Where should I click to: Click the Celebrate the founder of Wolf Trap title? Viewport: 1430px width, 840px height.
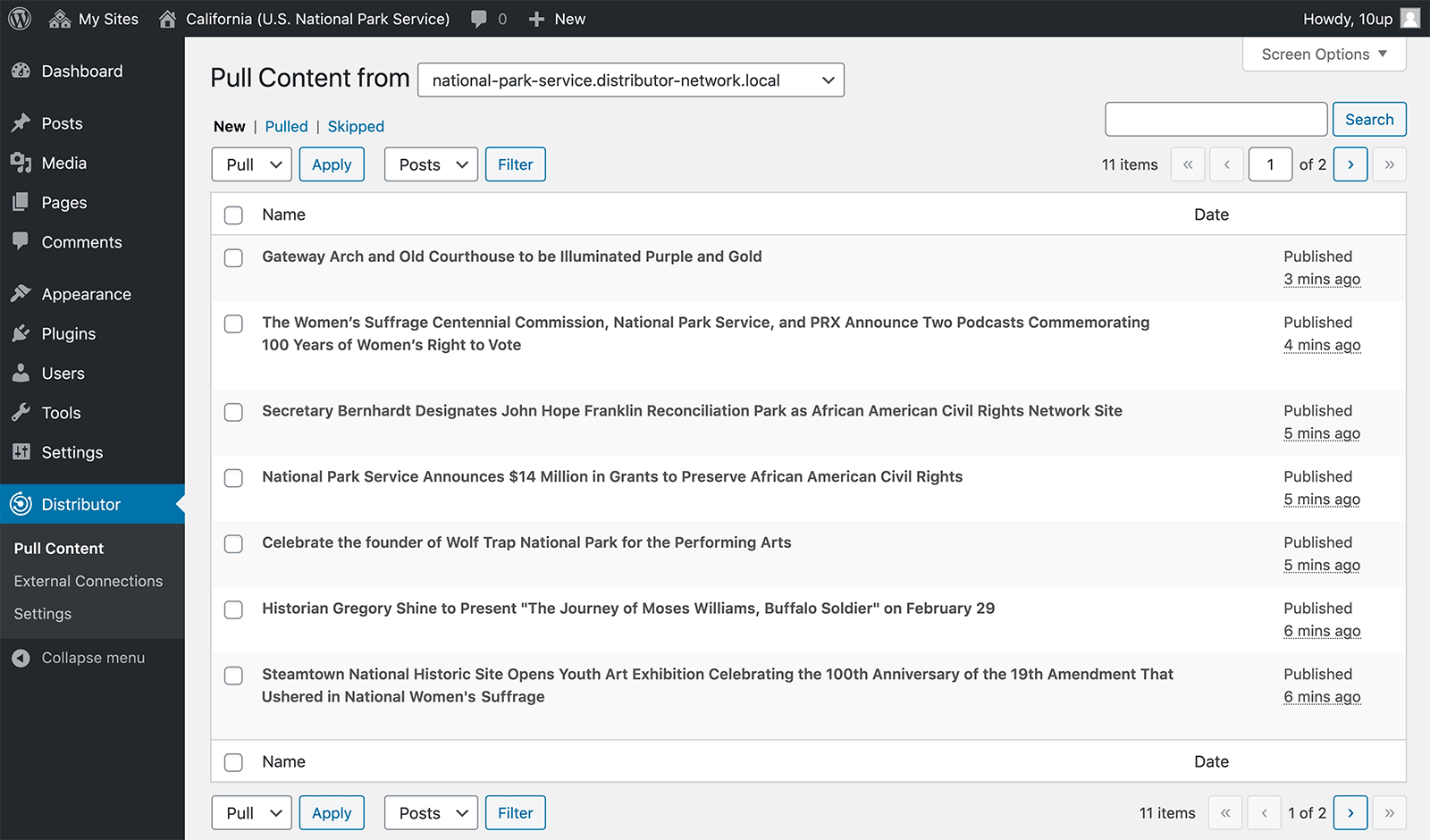pyautogui.click(x=526, y=542)
